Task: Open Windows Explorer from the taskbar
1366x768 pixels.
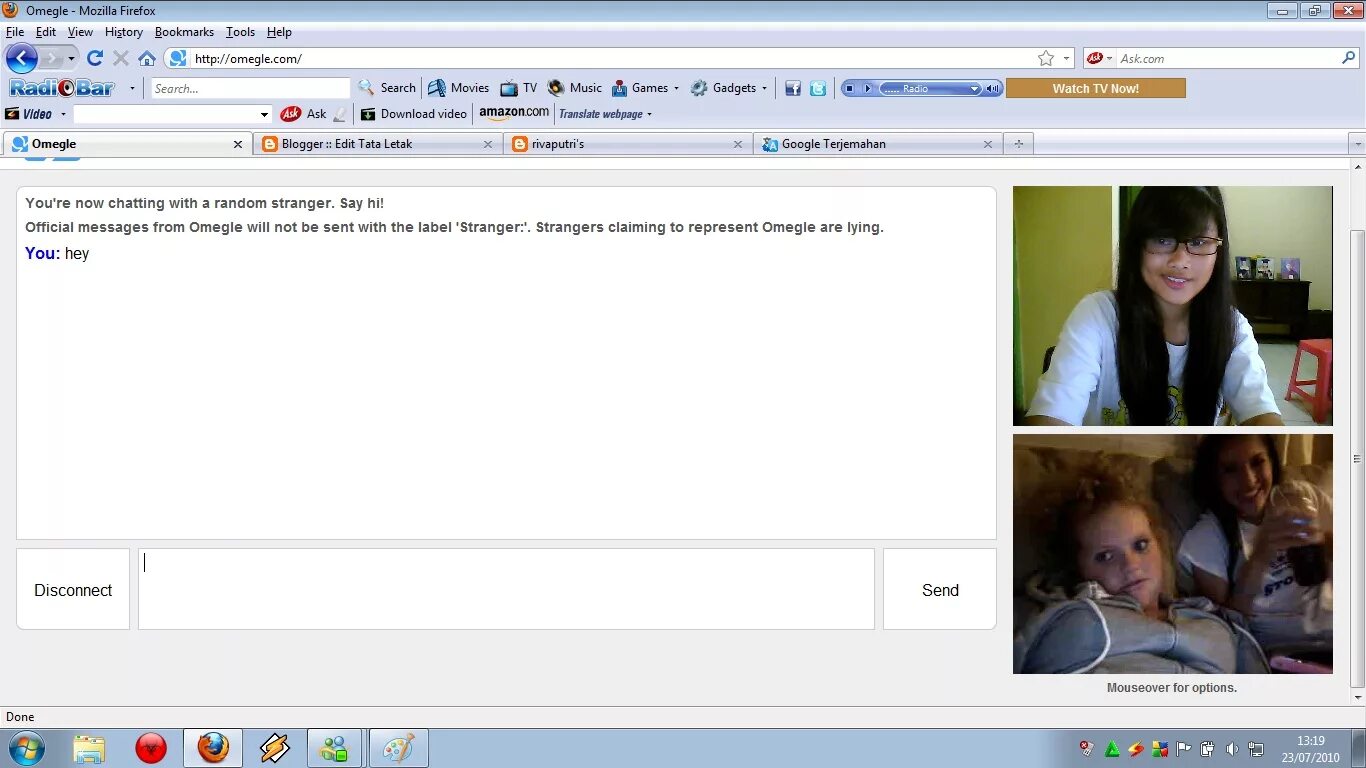Action: 89,748
